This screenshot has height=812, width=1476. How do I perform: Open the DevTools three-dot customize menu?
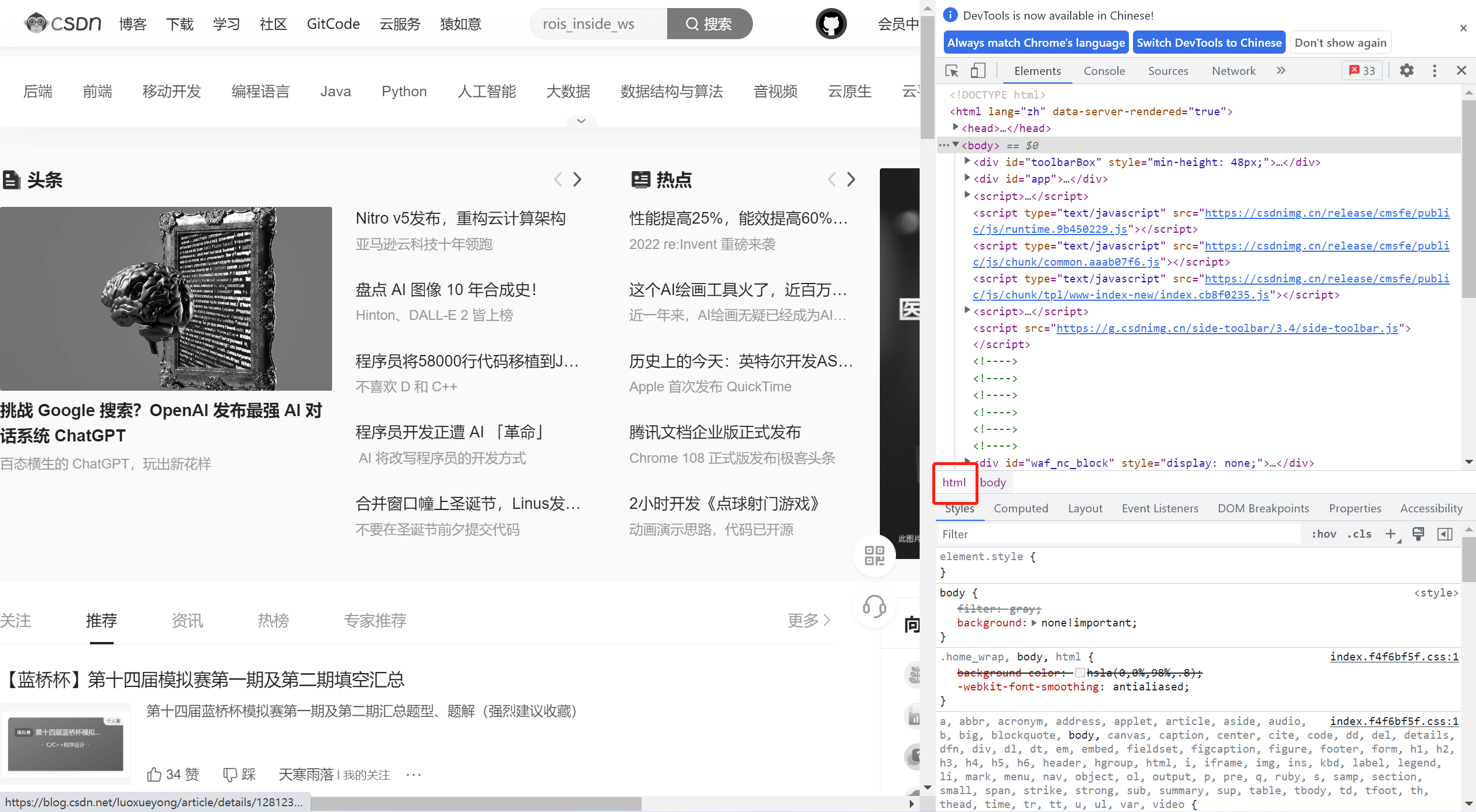(1434, 71)
